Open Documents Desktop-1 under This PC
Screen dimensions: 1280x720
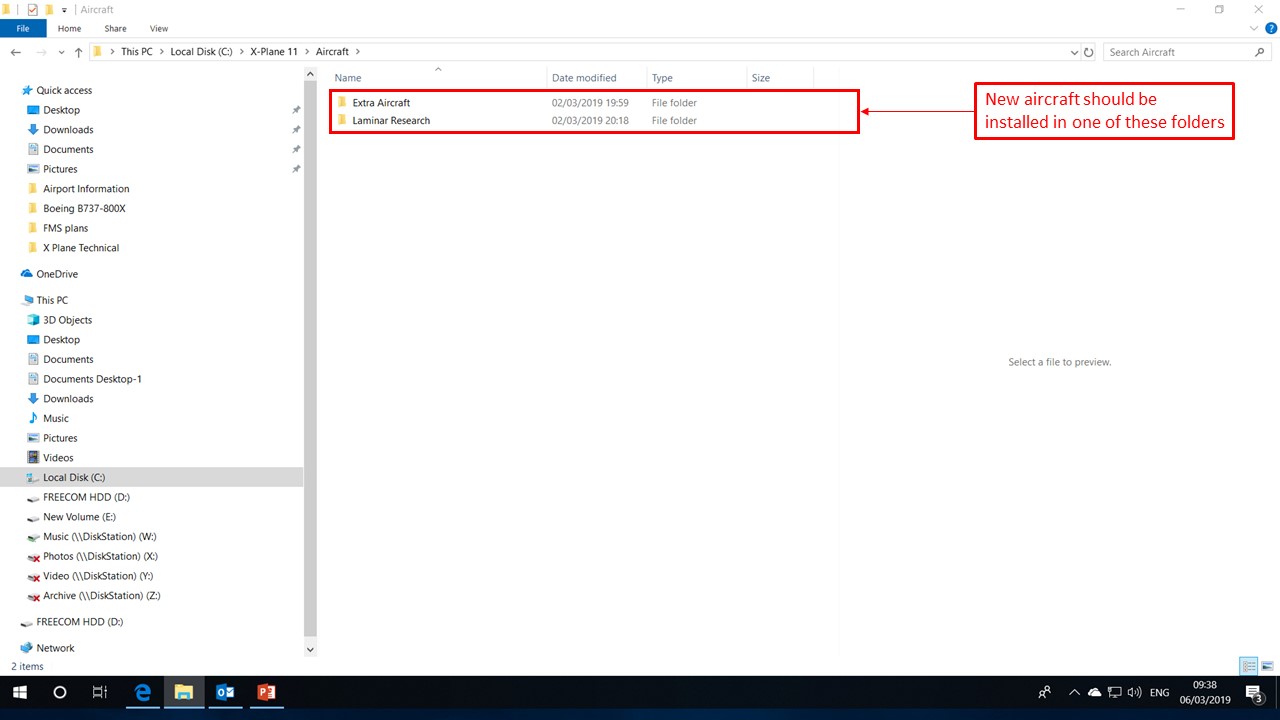(x=92, y=379)
